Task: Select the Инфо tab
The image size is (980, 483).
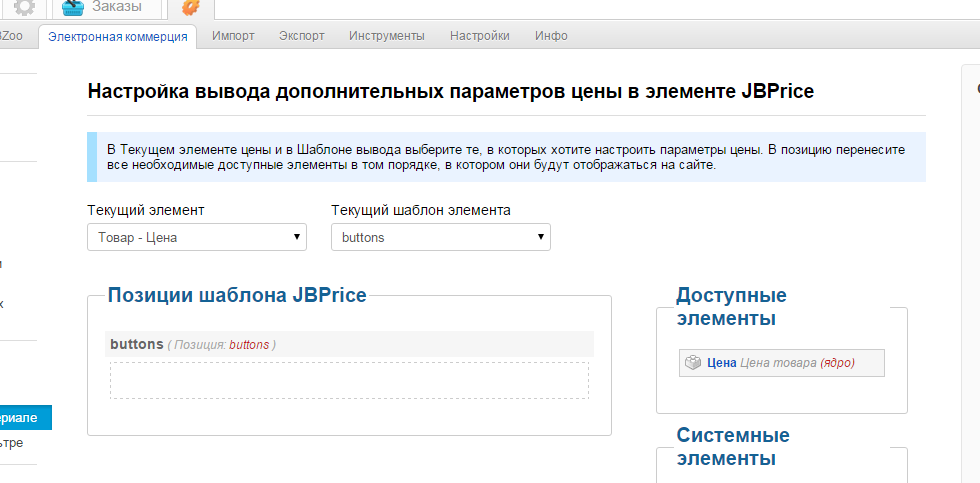Action: point(551,36)
